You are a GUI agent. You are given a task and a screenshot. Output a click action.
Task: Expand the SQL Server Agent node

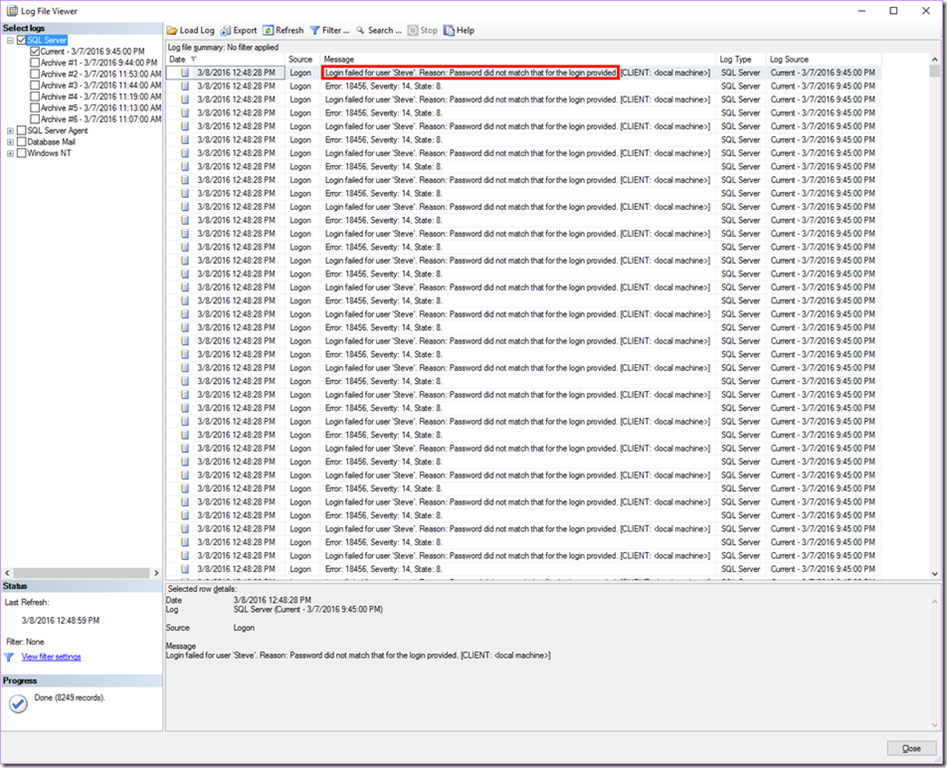pyautogui.click(x=10, y=131)
